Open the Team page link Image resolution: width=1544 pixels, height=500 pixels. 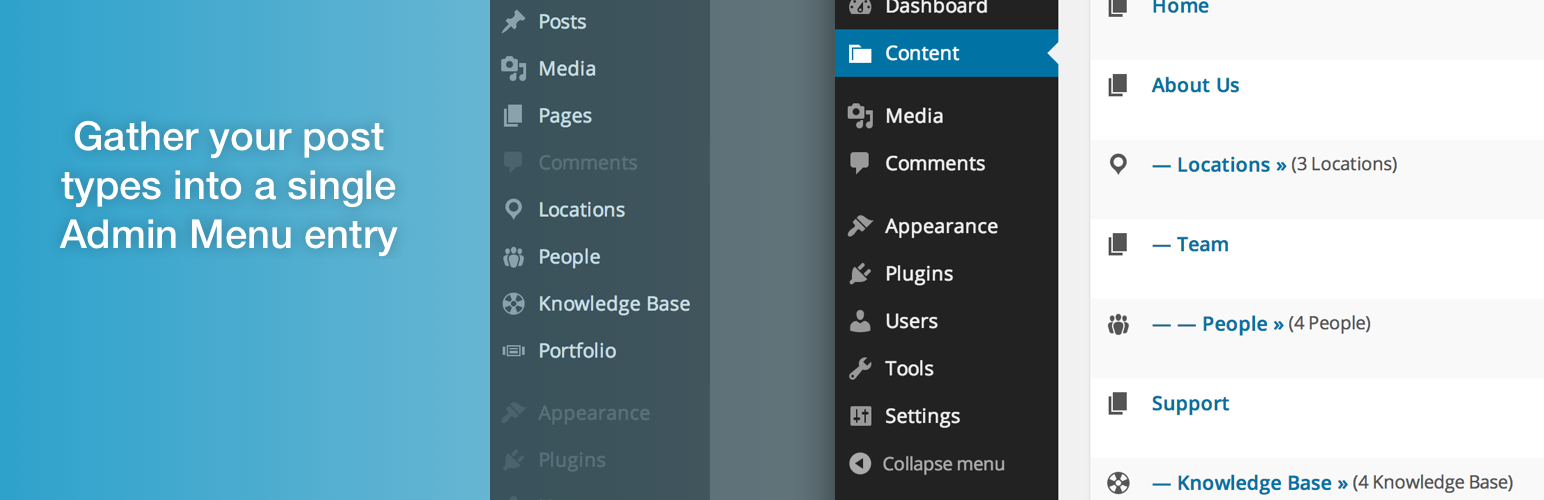(x=1190, y=244)
